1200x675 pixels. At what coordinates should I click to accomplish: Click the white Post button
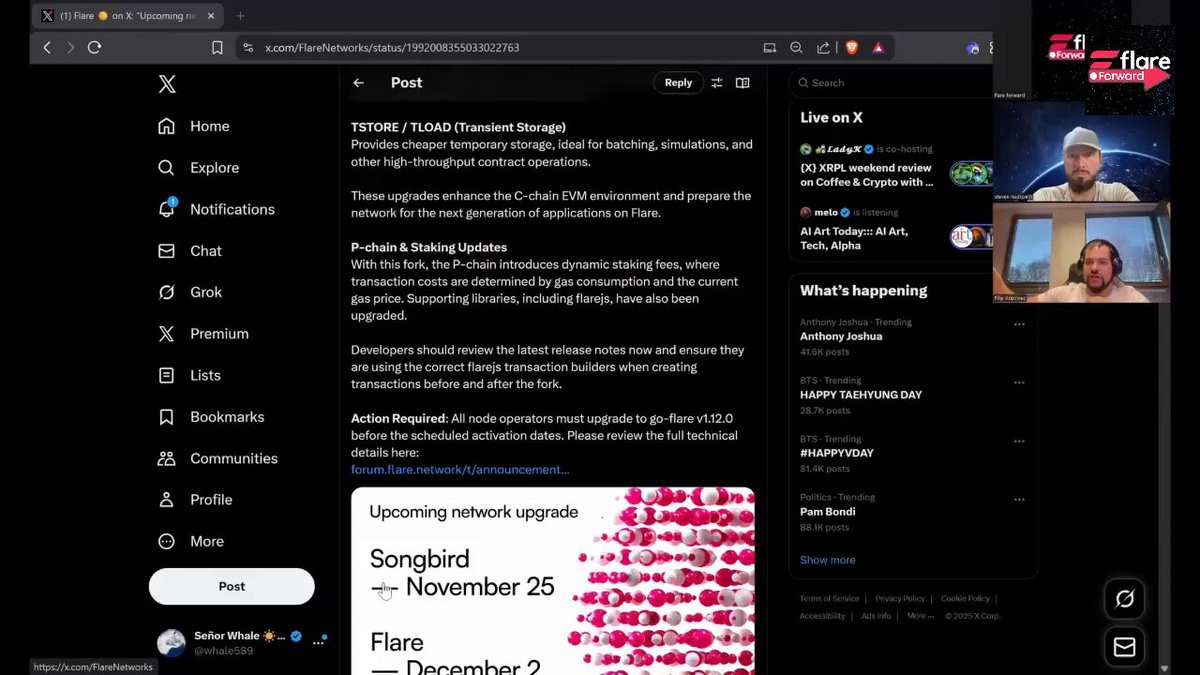232,586
